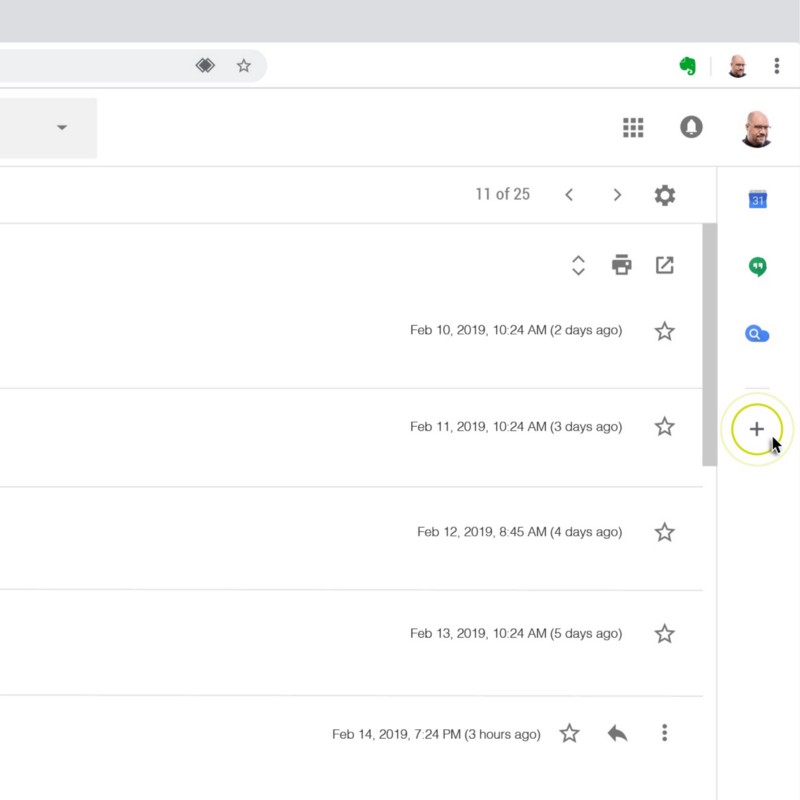Image resolution: width=800 pixels, height=800 pixels.
Task: Open more options on Feb 14 message
Action: tap(664, 734)
